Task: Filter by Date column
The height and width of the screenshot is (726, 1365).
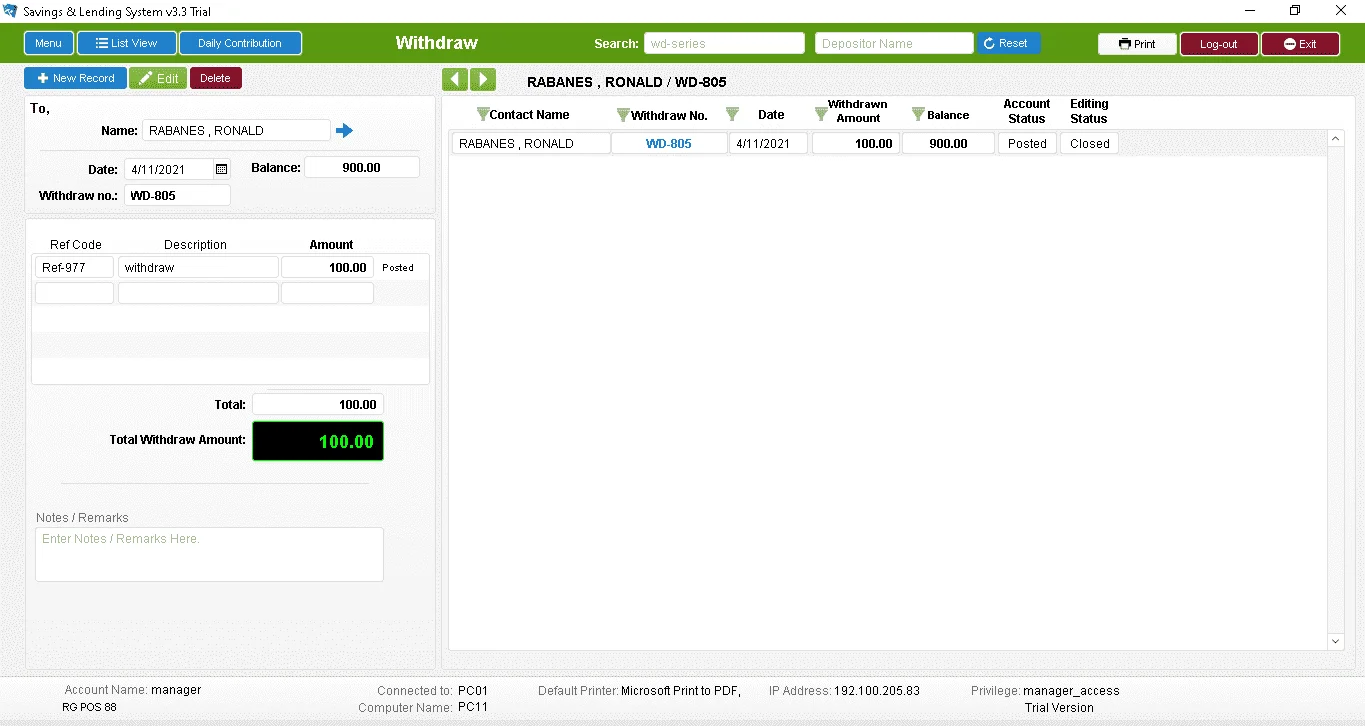Action: (x=732, y=114)
